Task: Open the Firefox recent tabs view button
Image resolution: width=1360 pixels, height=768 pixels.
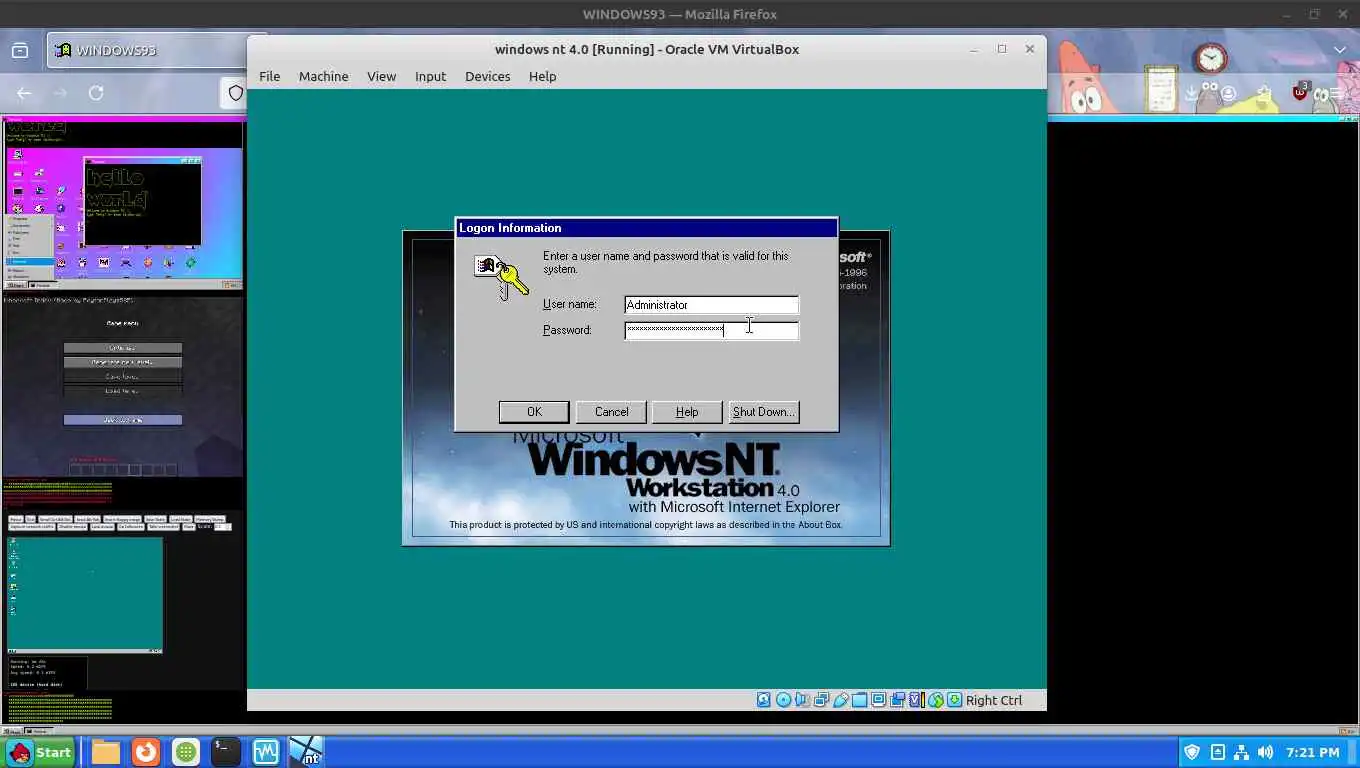Action: tap(19, 50)
